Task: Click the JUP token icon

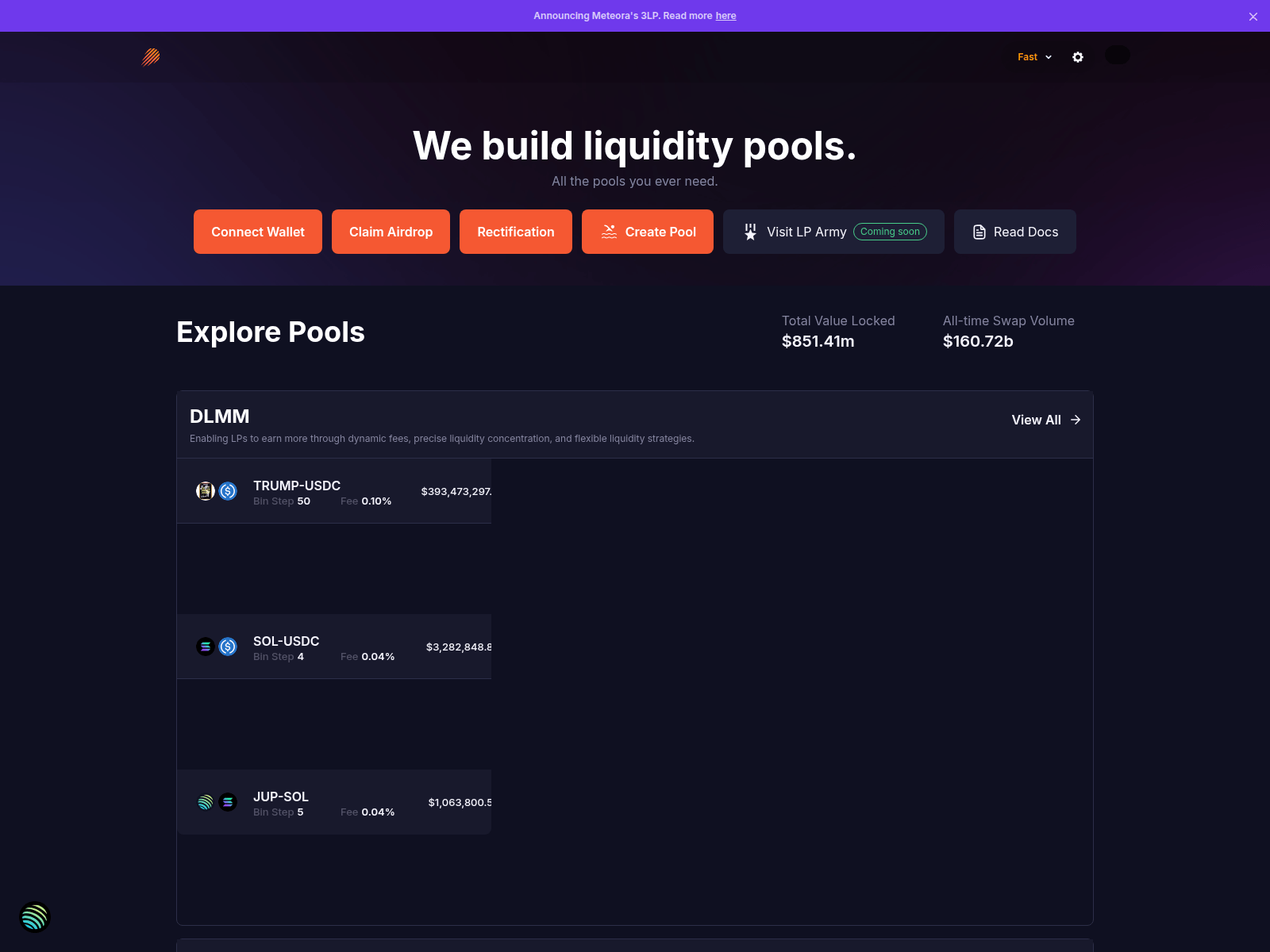Action: 206,802
